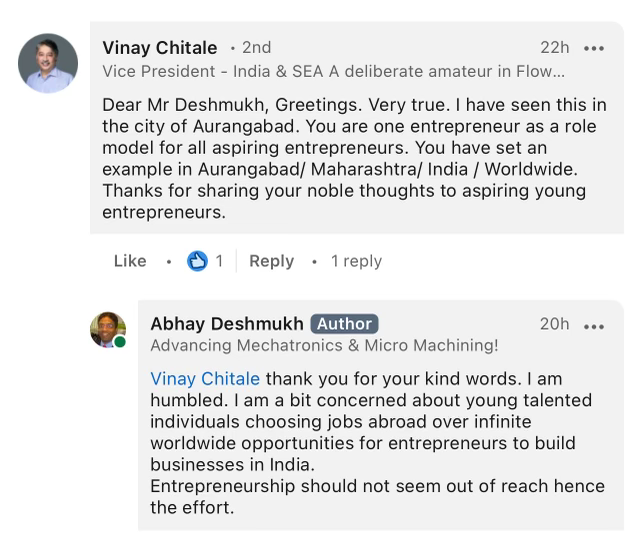
Task: Expand the 1 reply thread
Action: [356, 261]
